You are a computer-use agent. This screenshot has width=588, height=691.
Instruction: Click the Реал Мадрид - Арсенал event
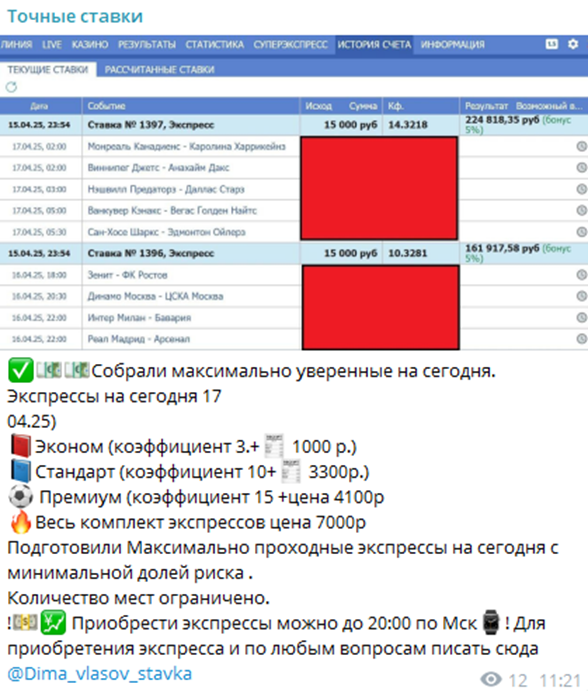(x=138, y=339)
